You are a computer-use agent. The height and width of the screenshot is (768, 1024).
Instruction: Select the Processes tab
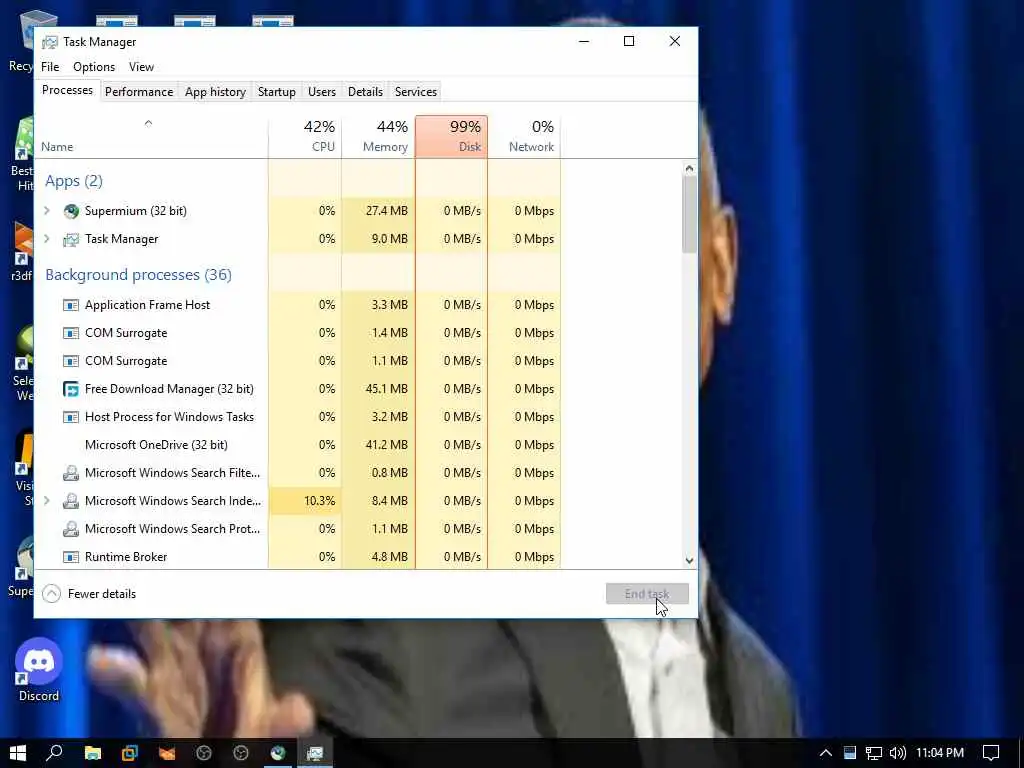pyautogui.click(x=67, y=90)
